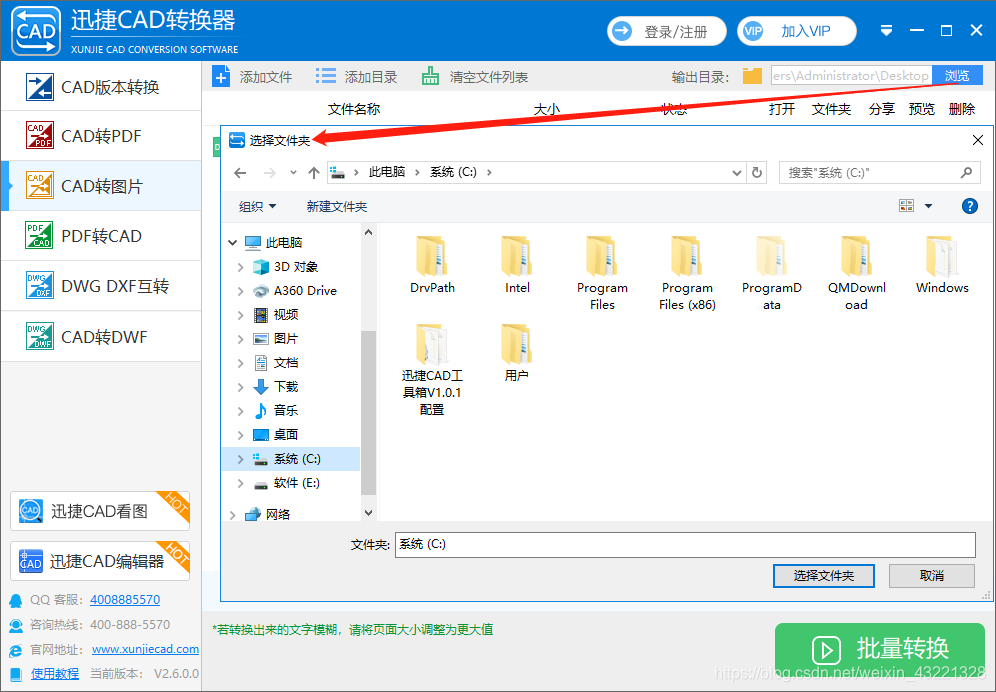Select the Intel folder
The height and width of the screenshot is (692, 996).
[x=517, y=264]
